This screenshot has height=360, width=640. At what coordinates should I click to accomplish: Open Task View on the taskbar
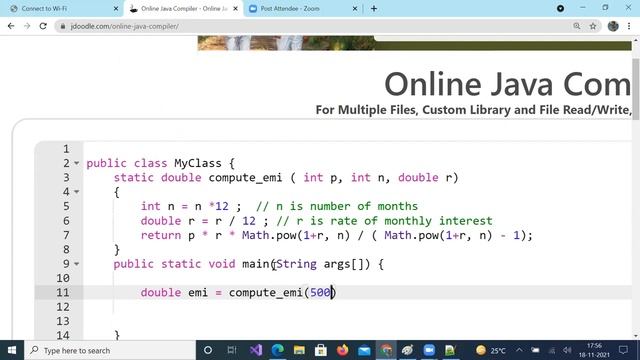point(232,350)
